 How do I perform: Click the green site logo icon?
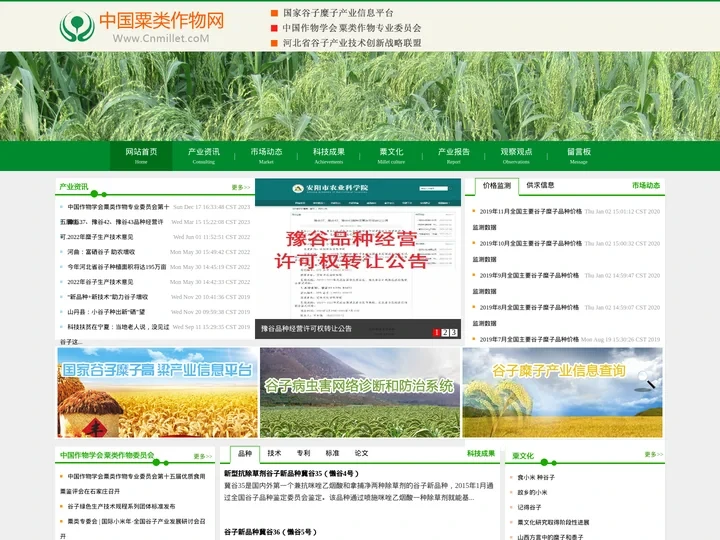(77, 26)
